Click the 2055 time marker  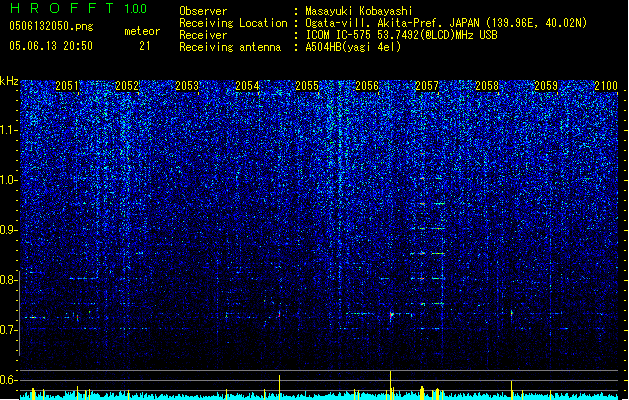click(307, 85)
